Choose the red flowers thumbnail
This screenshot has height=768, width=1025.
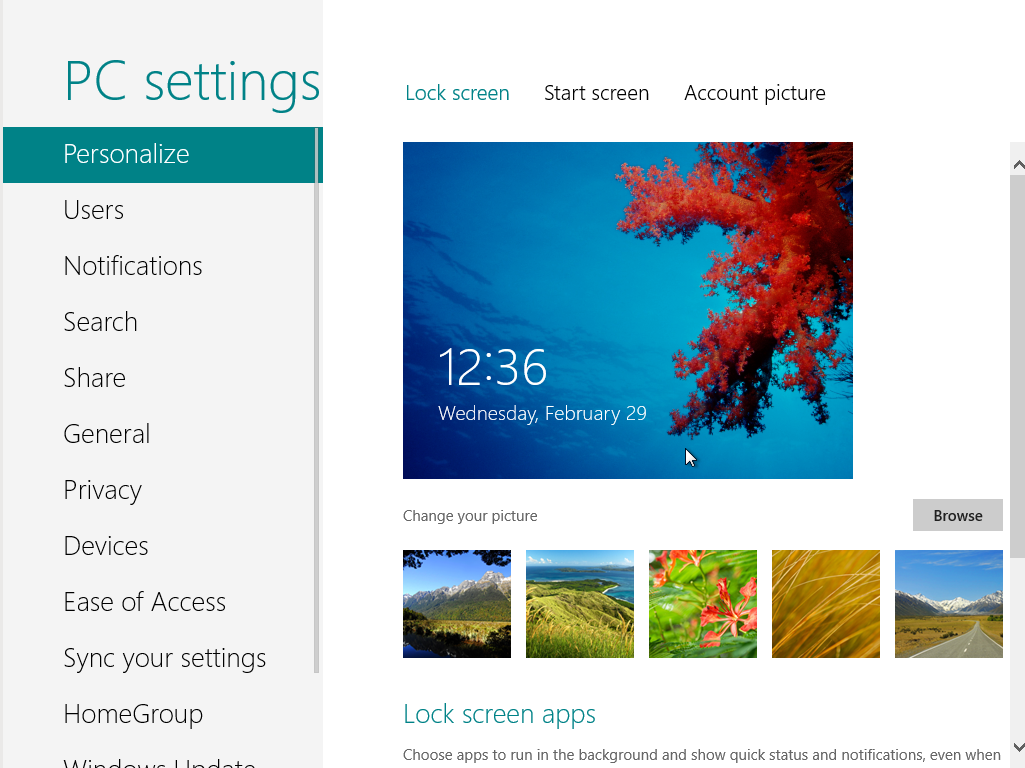pos(703,604)
